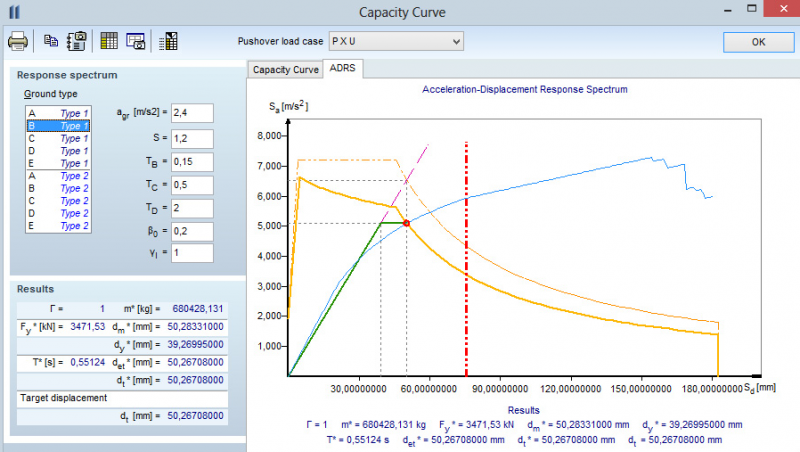
Task: Add drawing to gallery icon
Action: point(77,41)
